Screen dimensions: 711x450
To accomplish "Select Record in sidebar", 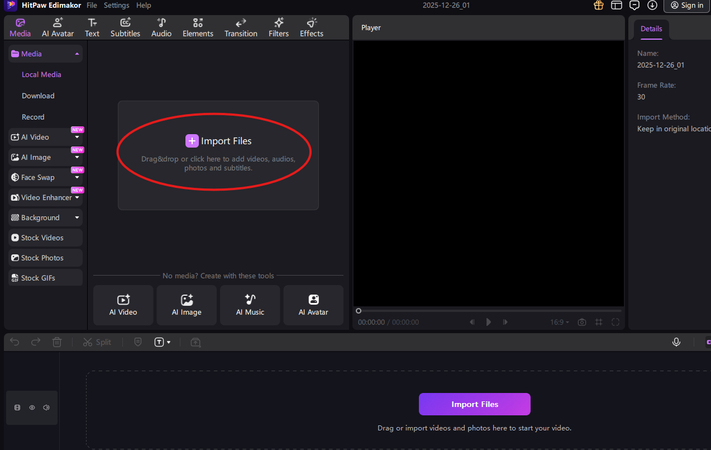I will pyautogui.click(x=33, y=117).
